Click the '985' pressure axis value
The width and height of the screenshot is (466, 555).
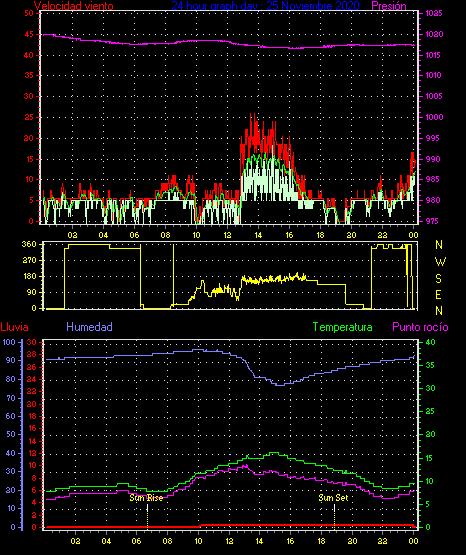tap(433, 179)
